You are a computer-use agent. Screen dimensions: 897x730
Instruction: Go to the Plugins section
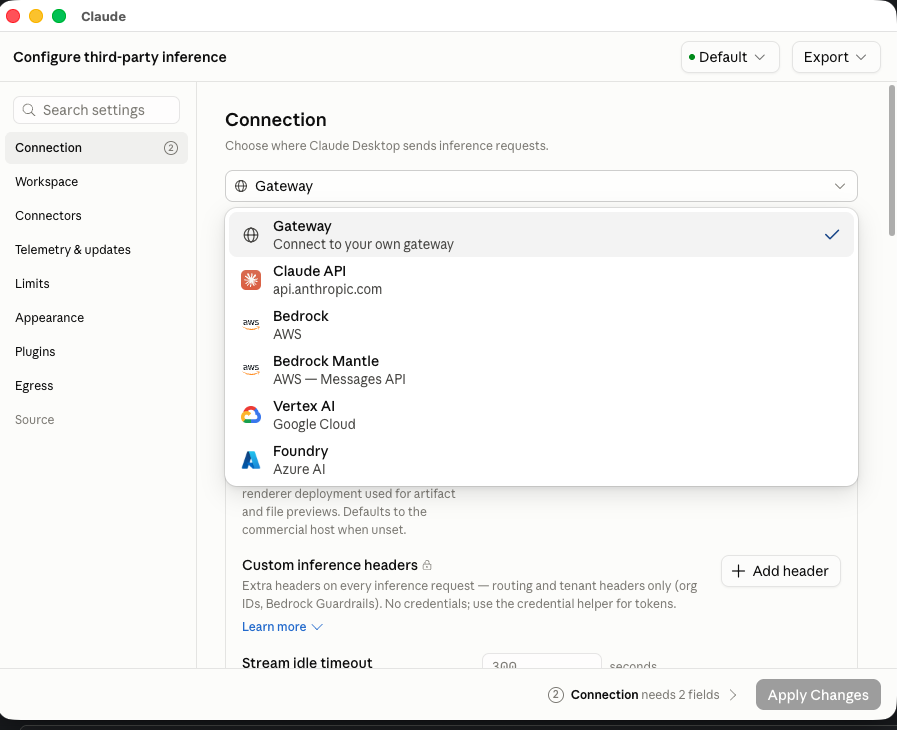coord(96,352)
